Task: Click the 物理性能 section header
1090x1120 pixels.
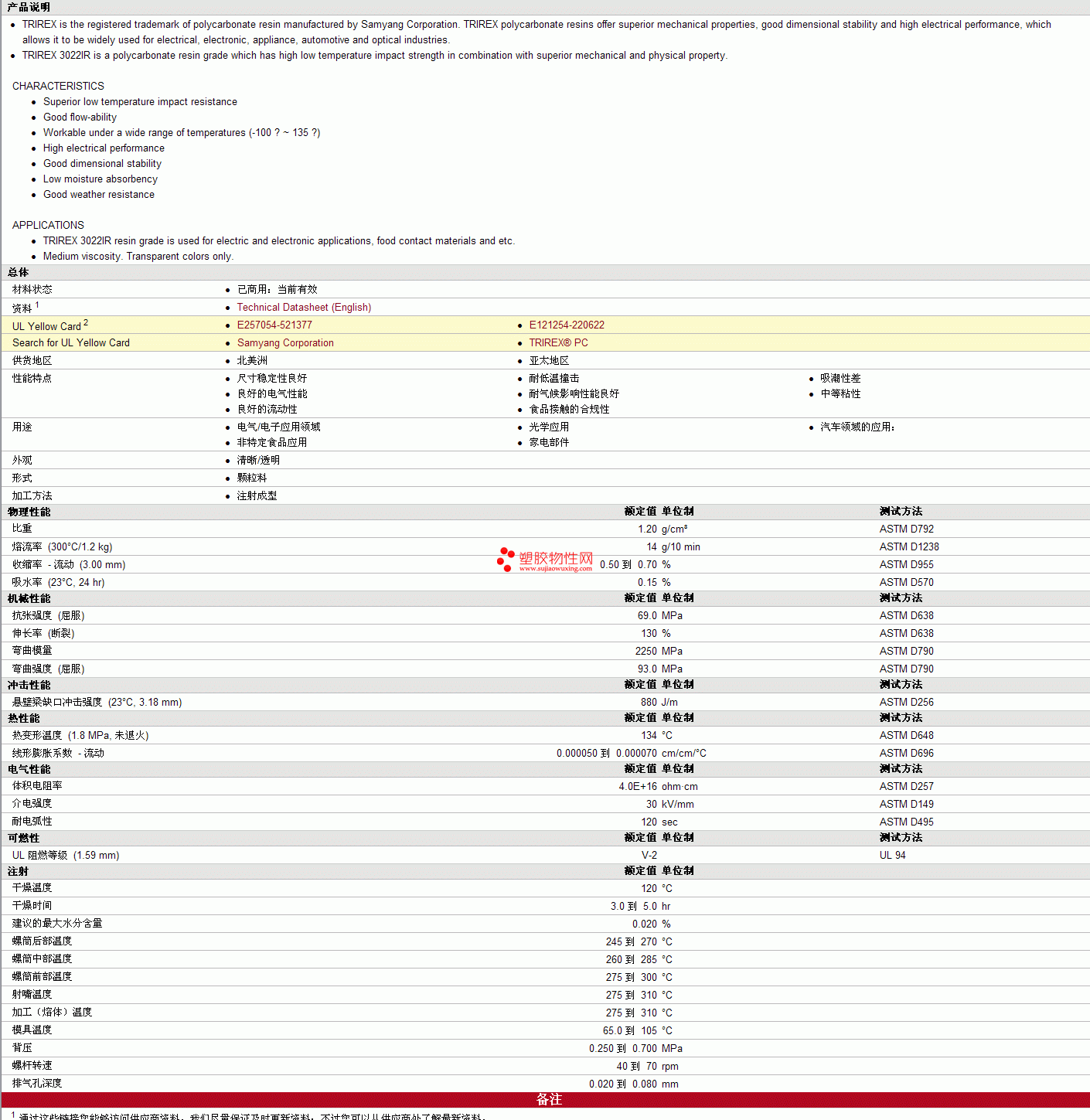Action: tap(29, 512)
